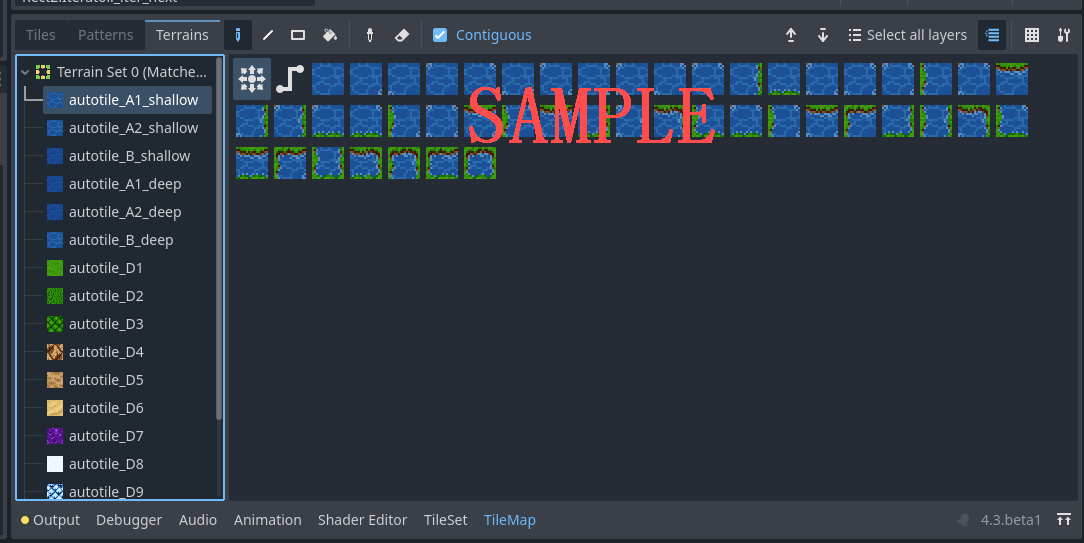Select next layer with down arrow
1084x543 pixels.
pyautogui.click(x=823, y=35)
